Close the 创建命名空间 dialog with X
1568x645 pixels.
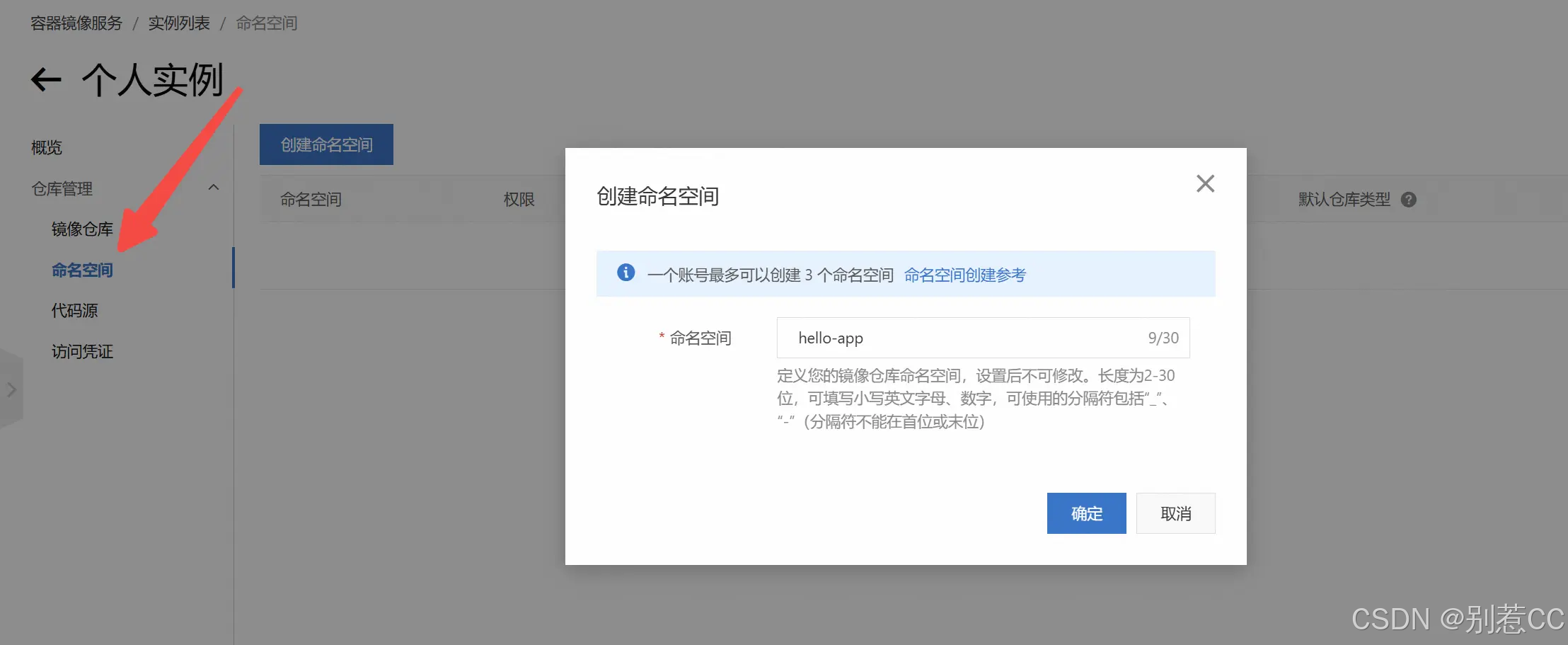(1205, 184)
